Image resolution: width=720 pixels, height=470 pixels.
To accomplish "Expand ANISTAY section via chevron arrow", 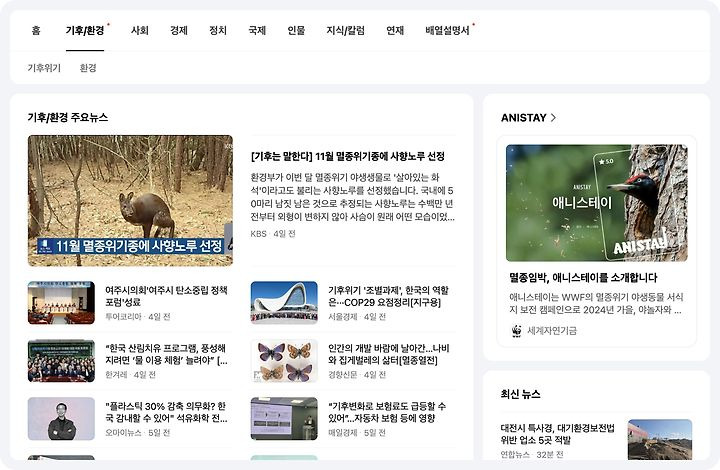I will pos(553,118).
